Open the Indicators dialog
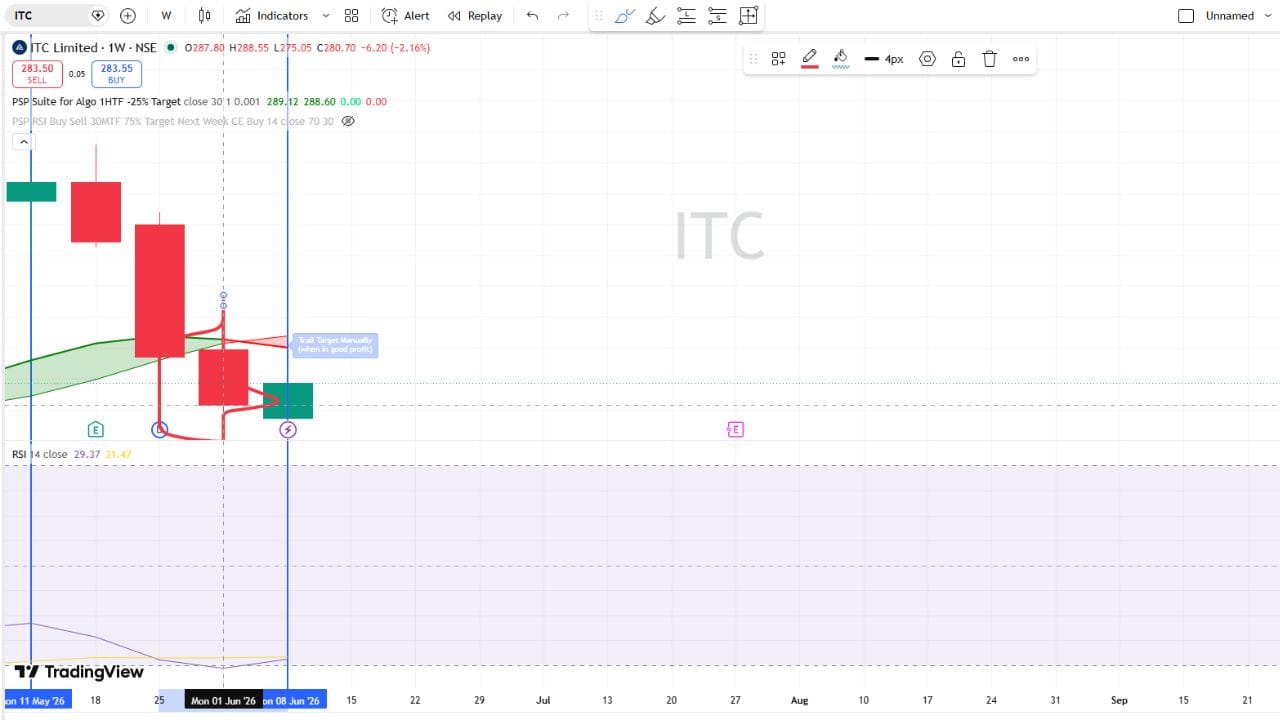Screen dimensions: 1280x720 (272, 16)
